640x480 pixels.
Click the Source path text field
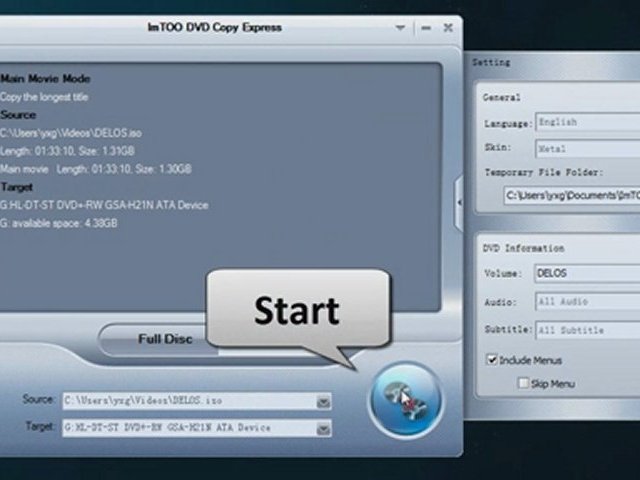[x=187, y=401]
